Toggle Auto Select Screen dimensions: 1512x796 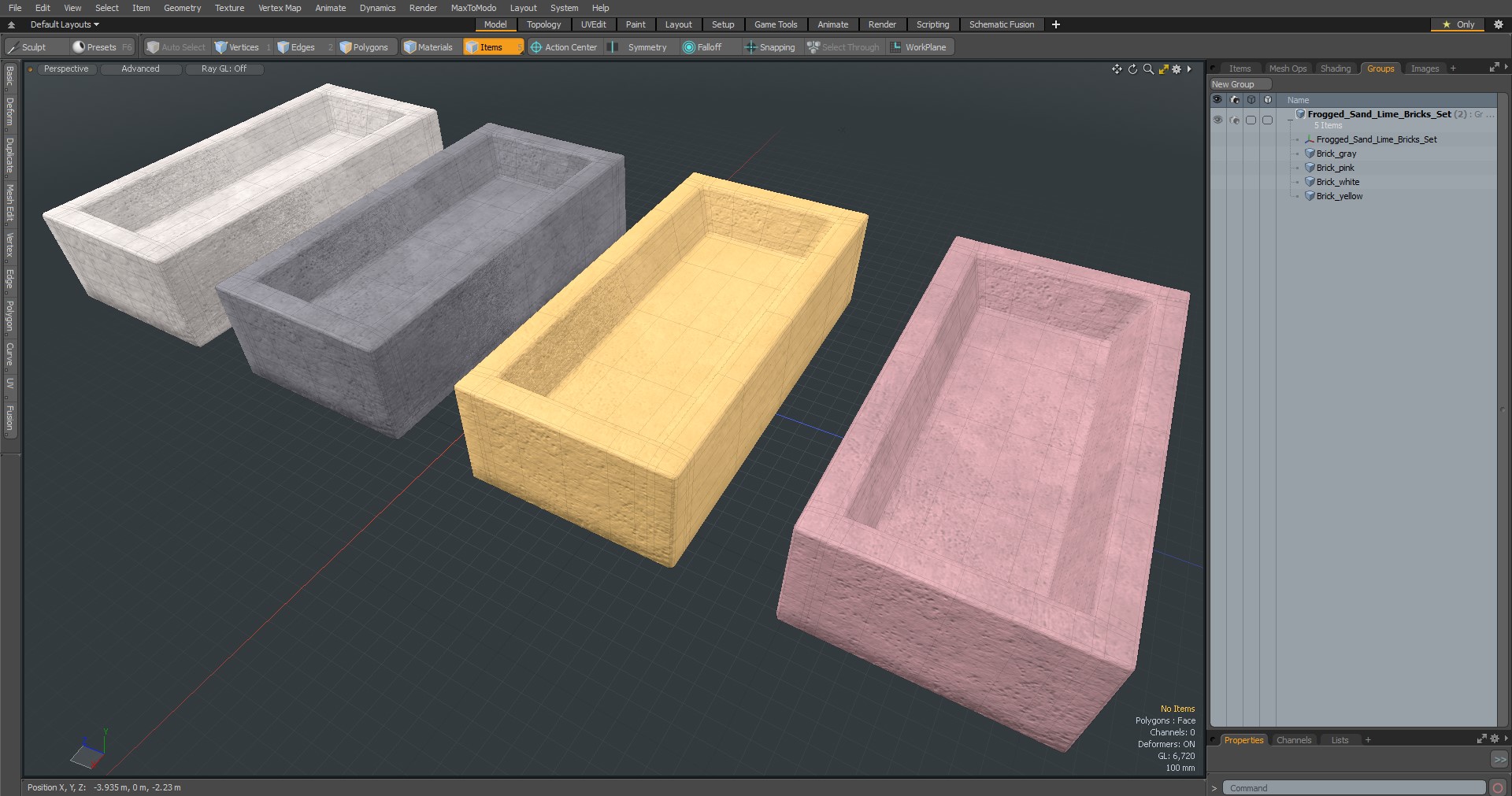176,47
